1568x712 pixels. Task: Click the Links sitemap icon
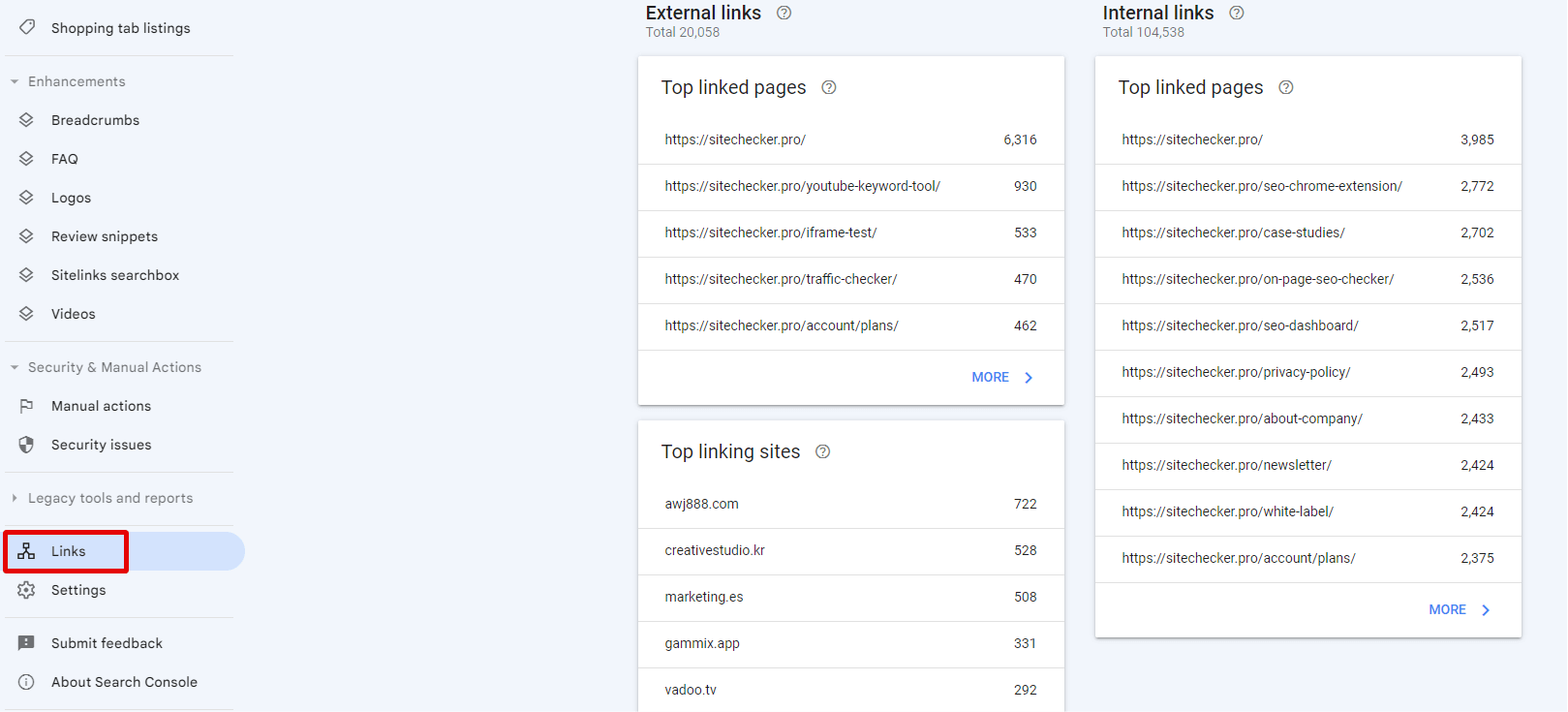pyautogui.click(x=26, y=551)
